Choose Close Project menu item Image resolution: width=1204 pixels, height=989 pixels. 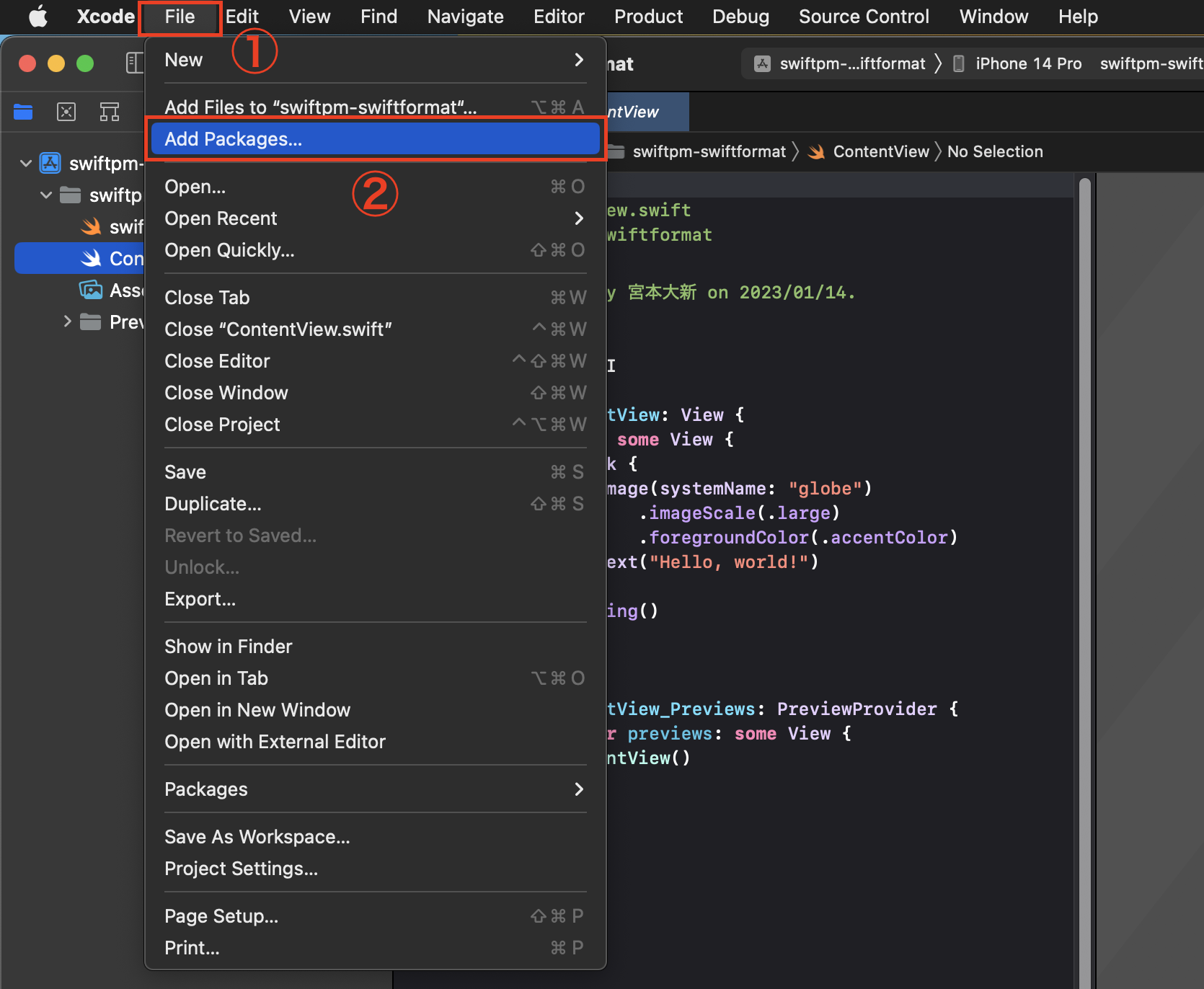tap(375, 425)
